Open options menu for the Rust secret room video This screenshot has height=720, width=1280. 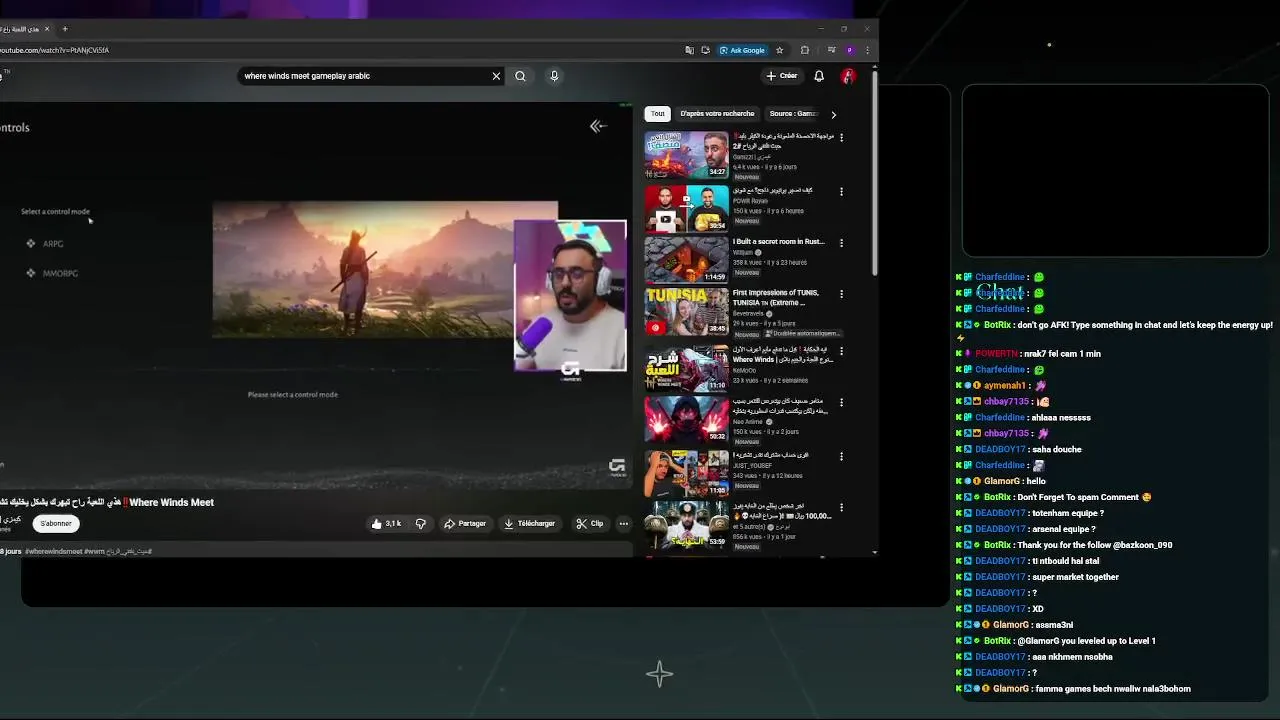841,243
